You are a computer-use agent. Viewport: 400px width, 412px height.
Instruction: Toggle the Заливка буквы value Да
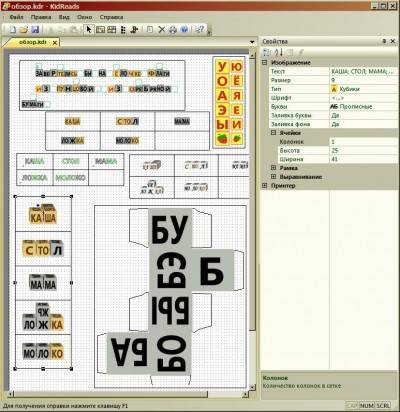[363, 115]
